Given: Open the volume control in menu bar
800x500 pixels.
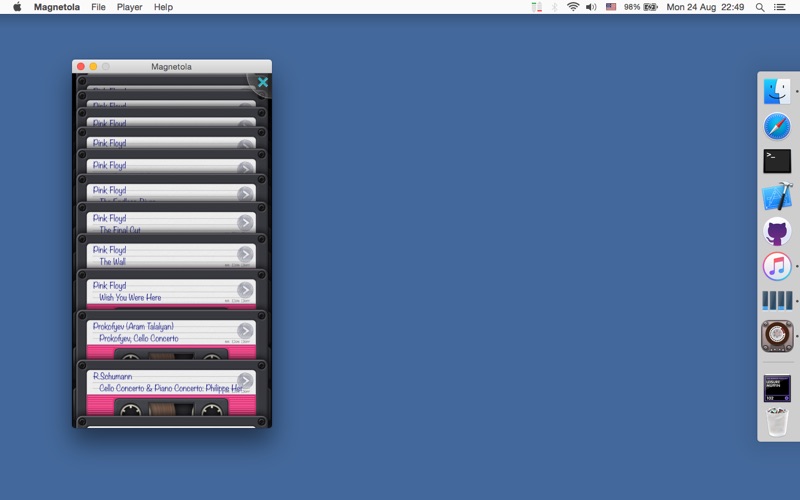Looking at the screenshot, I should pyautogui.click(x=591, y=7).
